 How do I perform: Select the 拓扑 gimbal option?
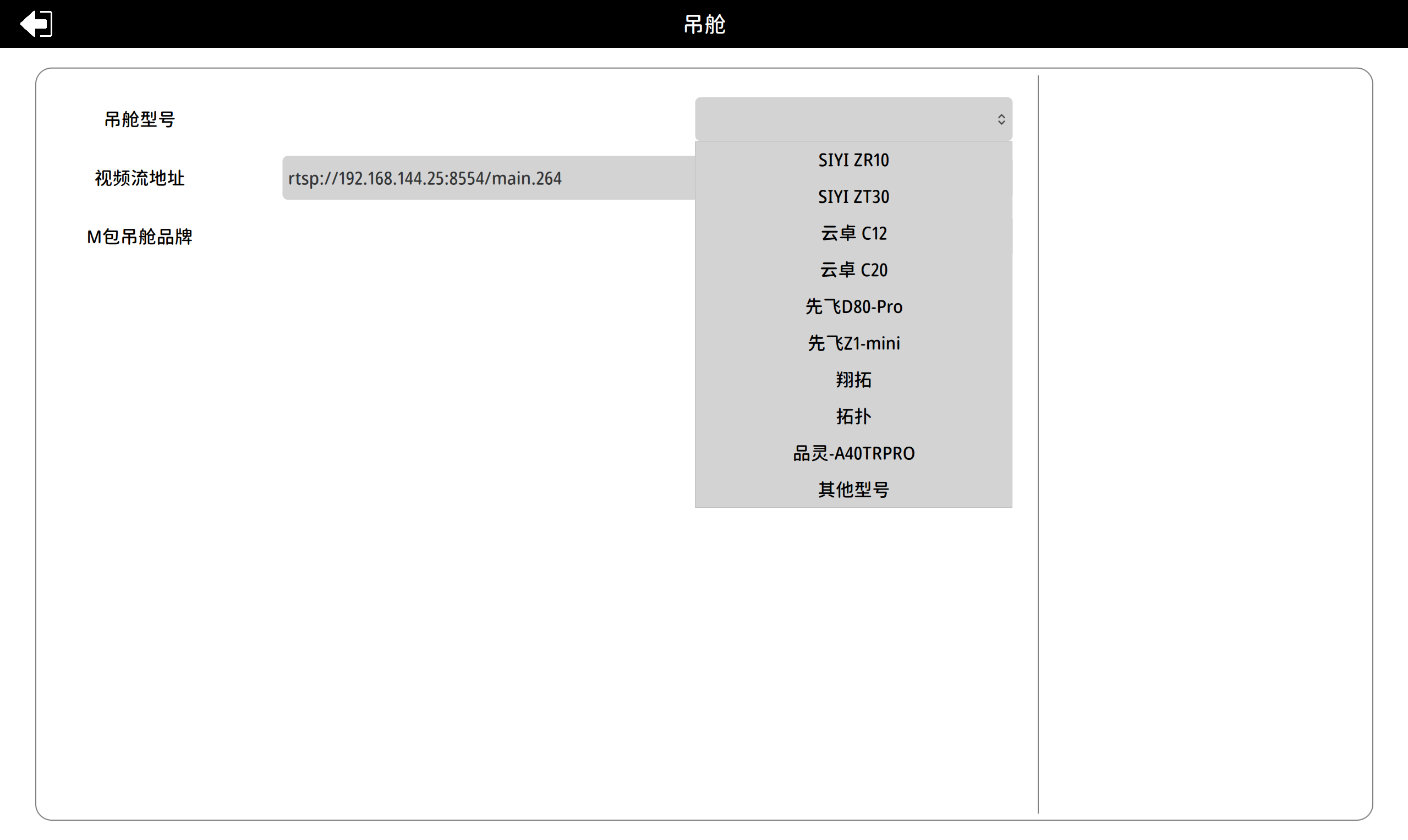(853, 416)
